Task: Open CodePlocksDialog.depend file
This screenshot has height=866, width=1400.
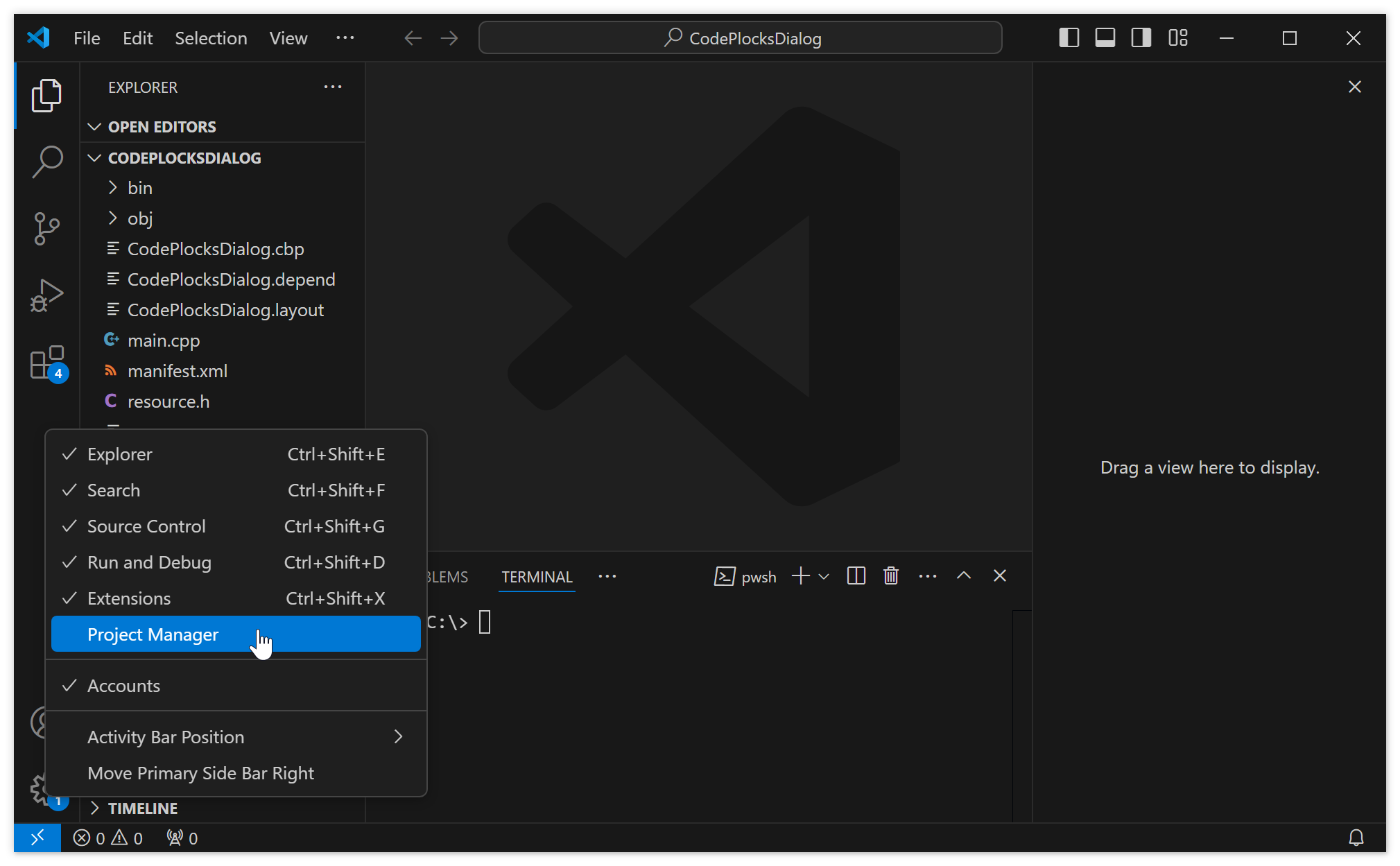Action: (x=223, y=279)
